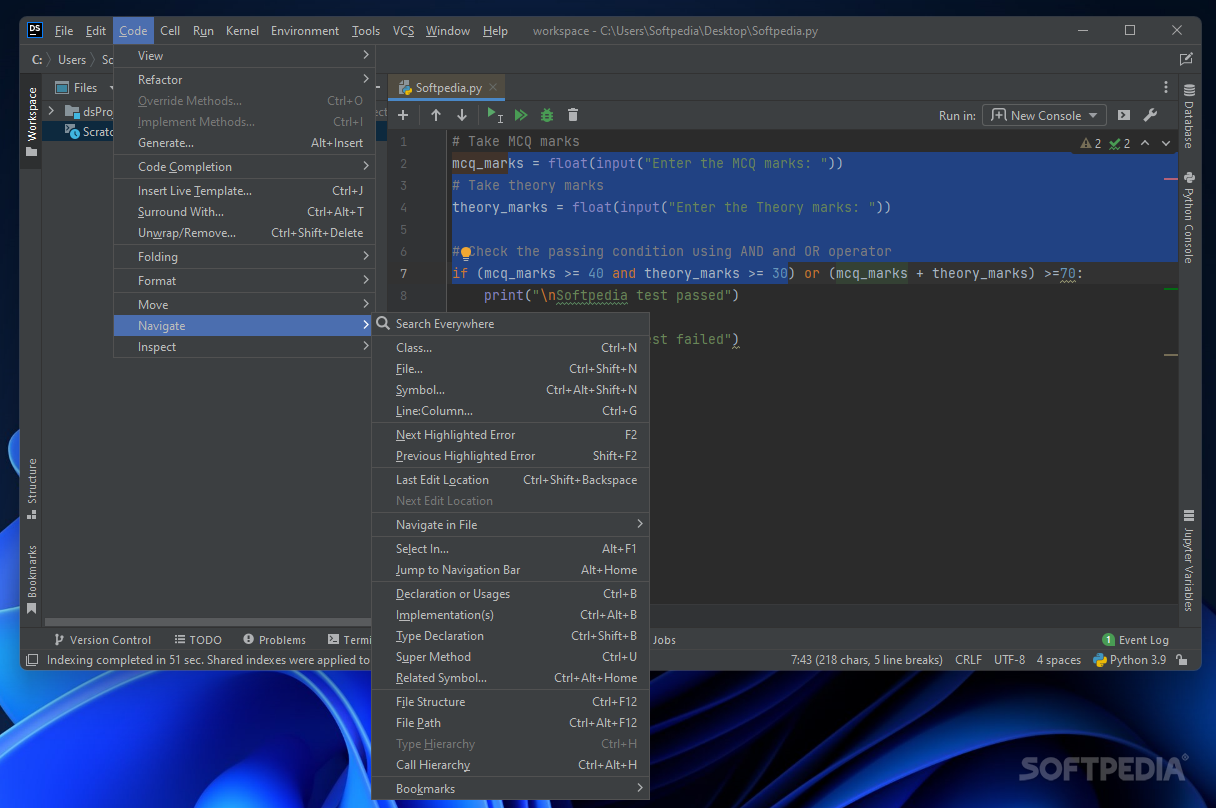Change the CRLF line separator

click(968, 660)
